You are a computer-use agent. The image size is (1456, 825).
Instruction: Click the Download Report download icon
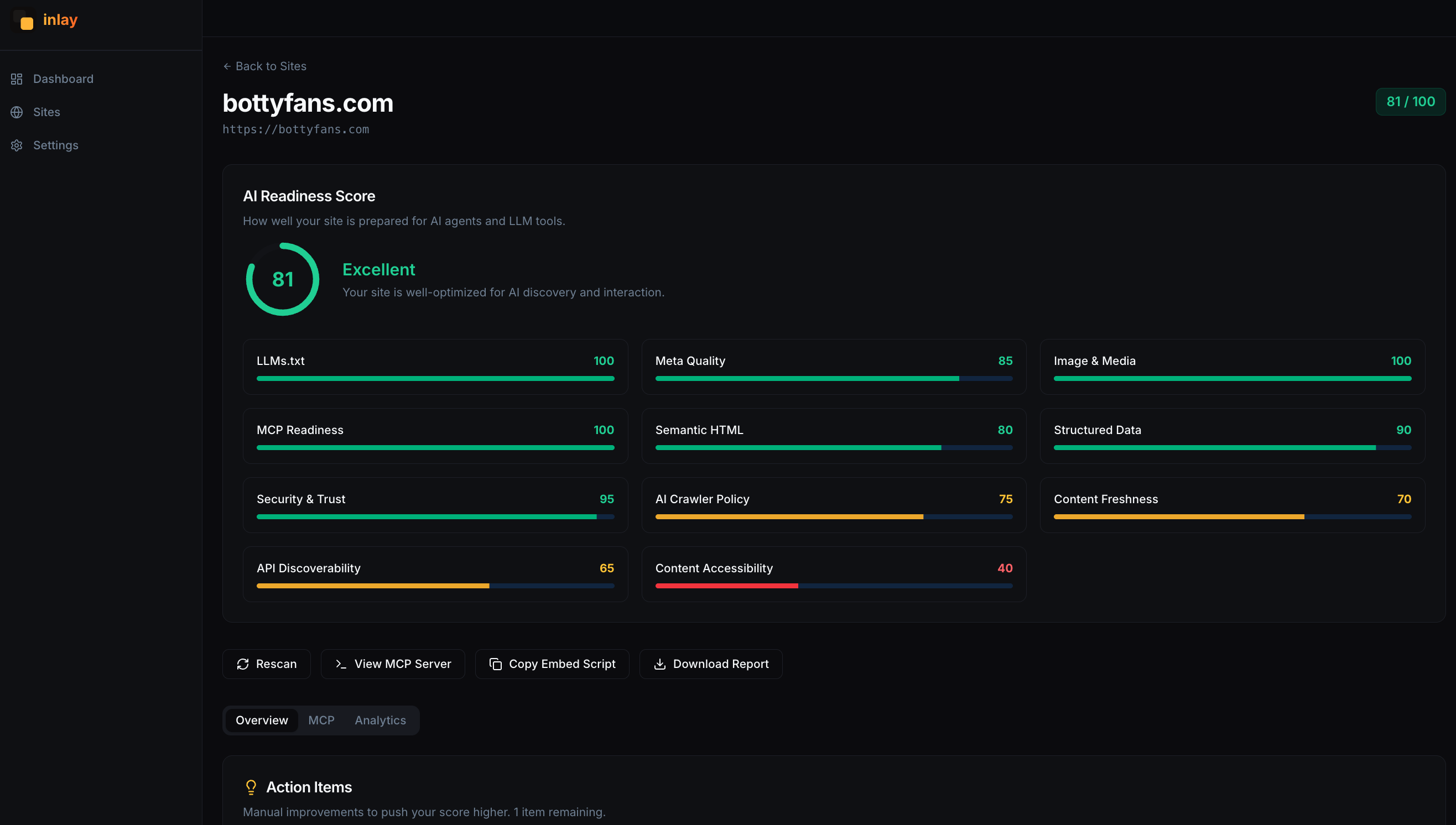pos(660,664)
